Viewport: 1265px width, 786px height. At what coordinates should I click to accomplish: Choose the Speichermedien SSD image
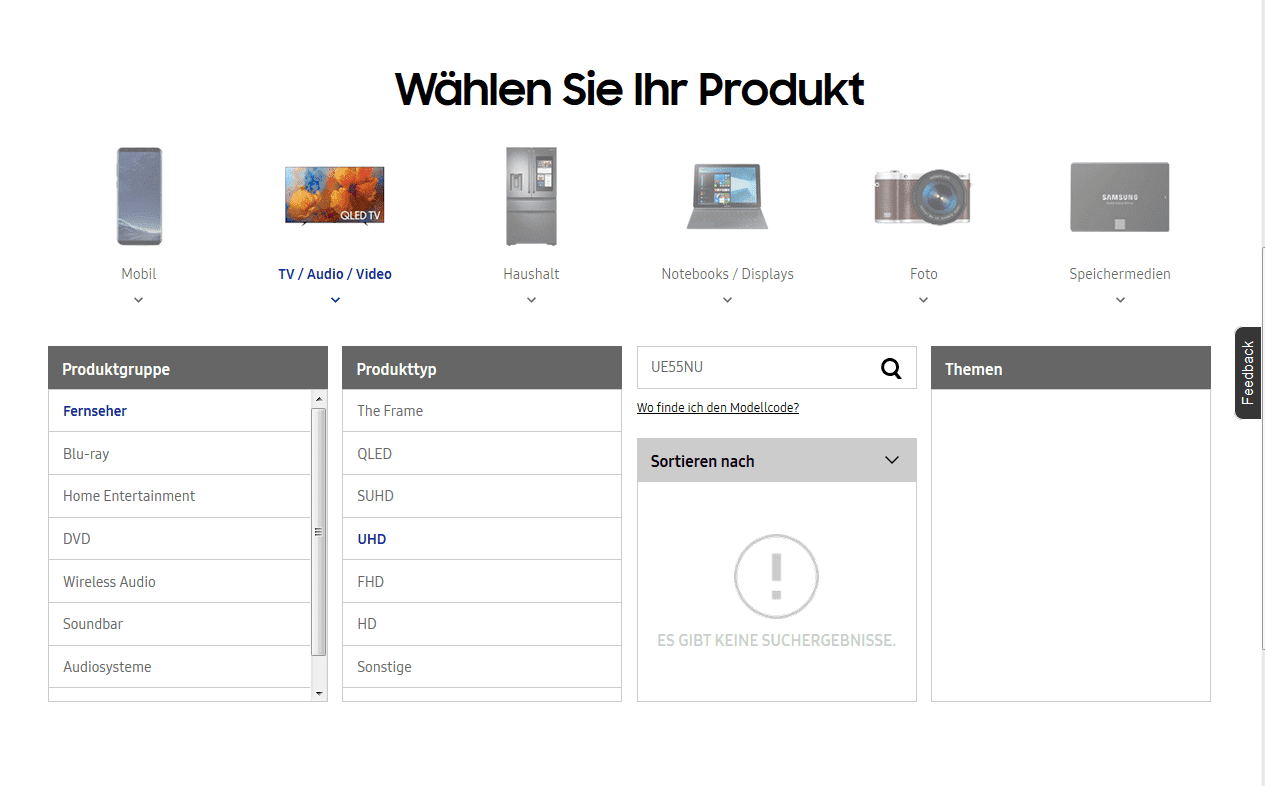(x=1119, y=197)
